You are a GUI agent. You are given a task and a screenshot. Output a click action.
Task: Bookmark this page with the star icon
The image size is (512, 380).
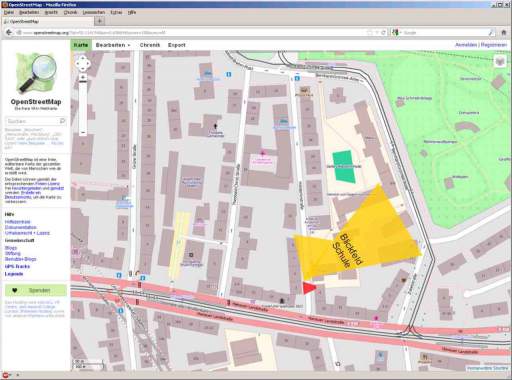tap(370, 33)
